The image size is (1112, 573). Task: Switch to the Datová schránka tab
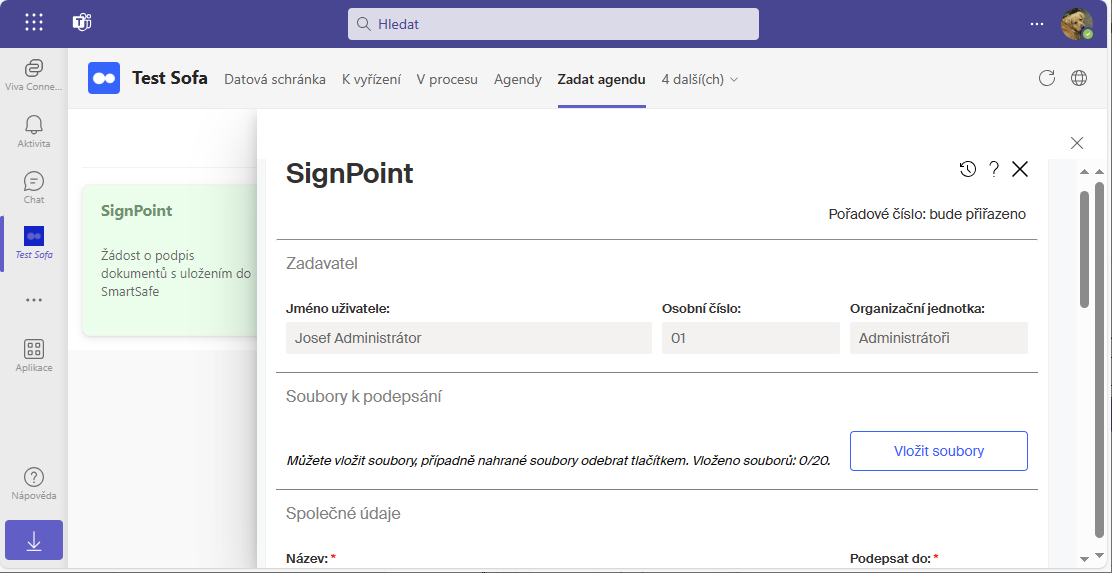pyautogui.click(x=275, y=79)
